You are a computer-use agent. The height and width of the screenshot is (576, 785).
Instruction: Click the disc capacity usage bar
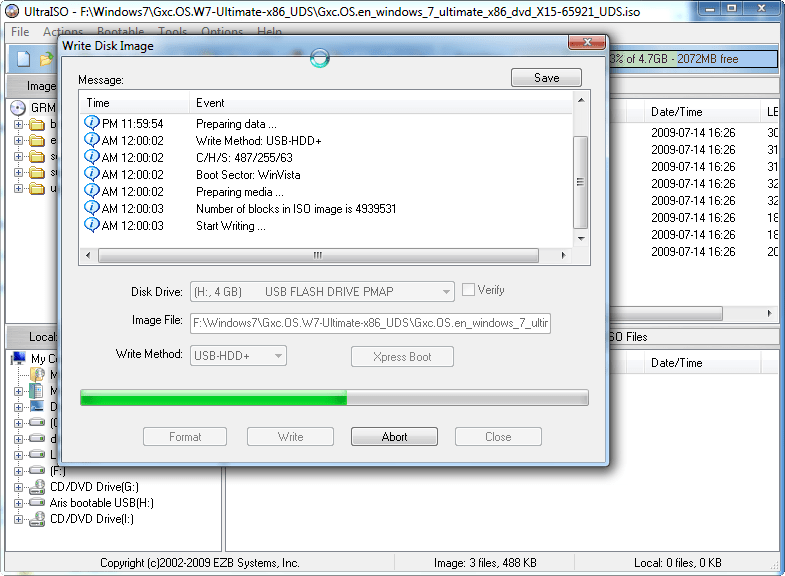pyautogui.click(x=693, y=59)
